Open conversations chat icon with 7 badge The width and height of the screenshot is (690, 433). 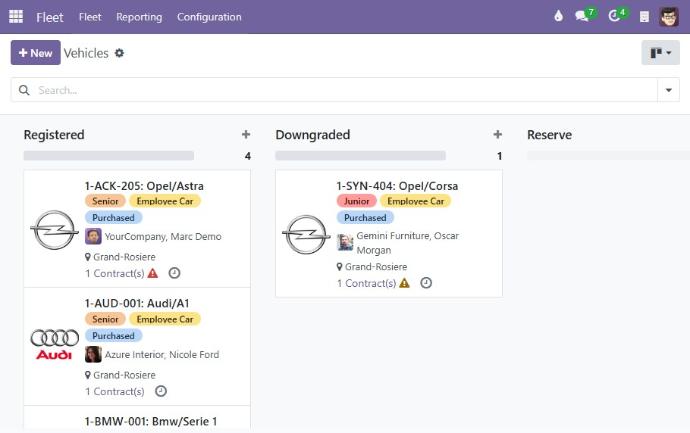pos(582,17)
